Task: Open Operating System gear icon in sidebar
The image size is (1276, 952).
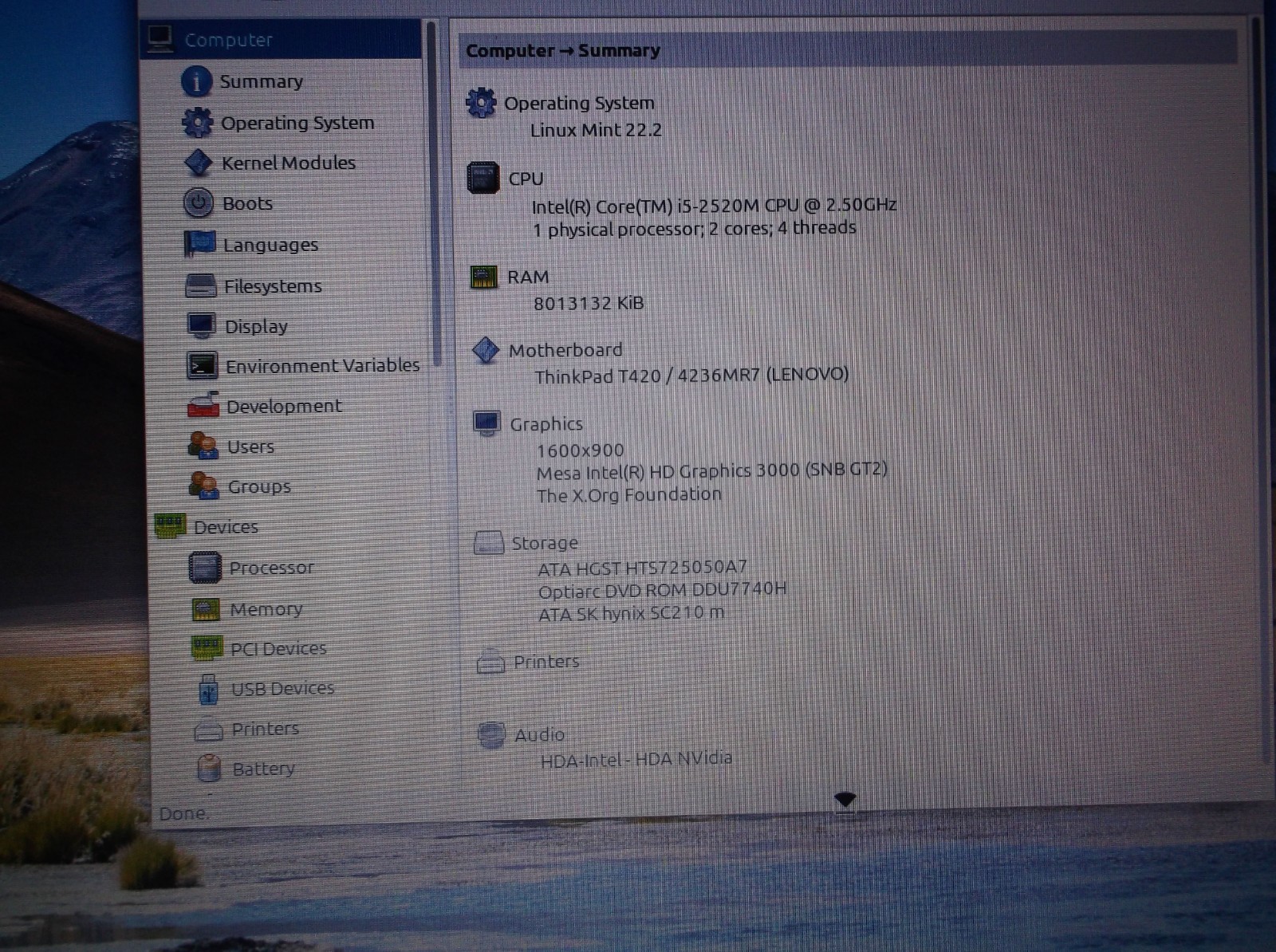Action: tap(197, 123)
